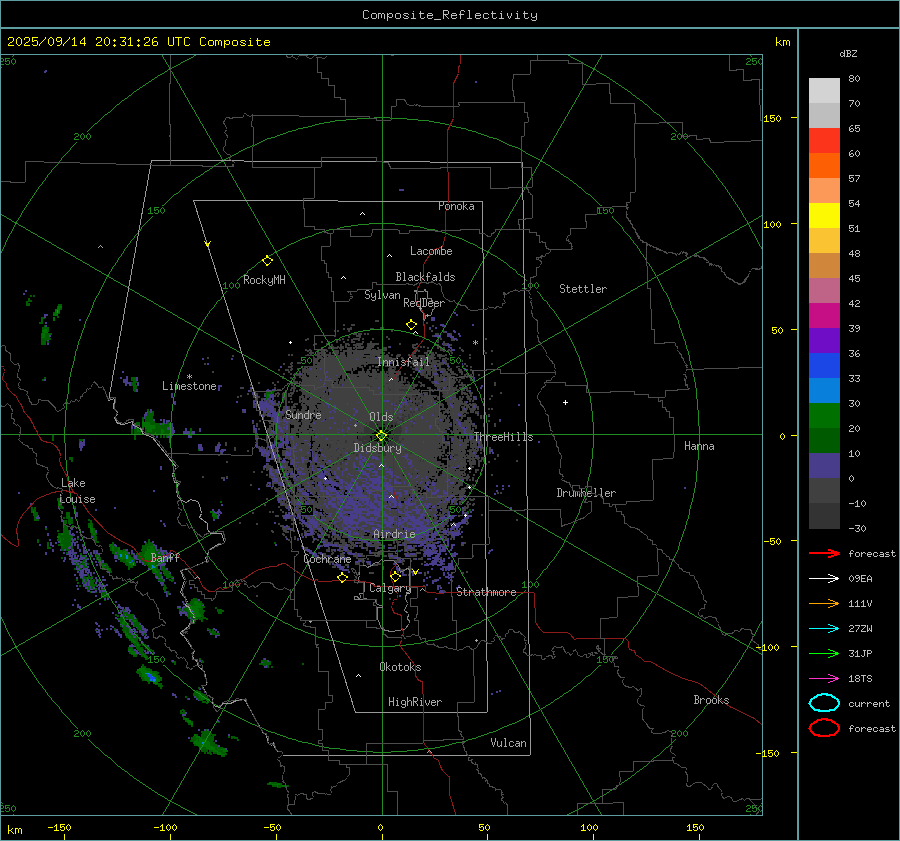
Task: Click the Olds town label
Action: point(381,417)
